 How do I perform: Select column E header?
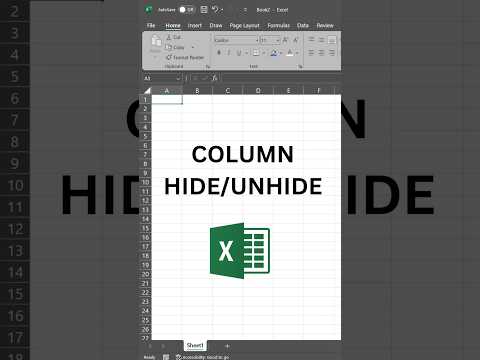(288, 91)
